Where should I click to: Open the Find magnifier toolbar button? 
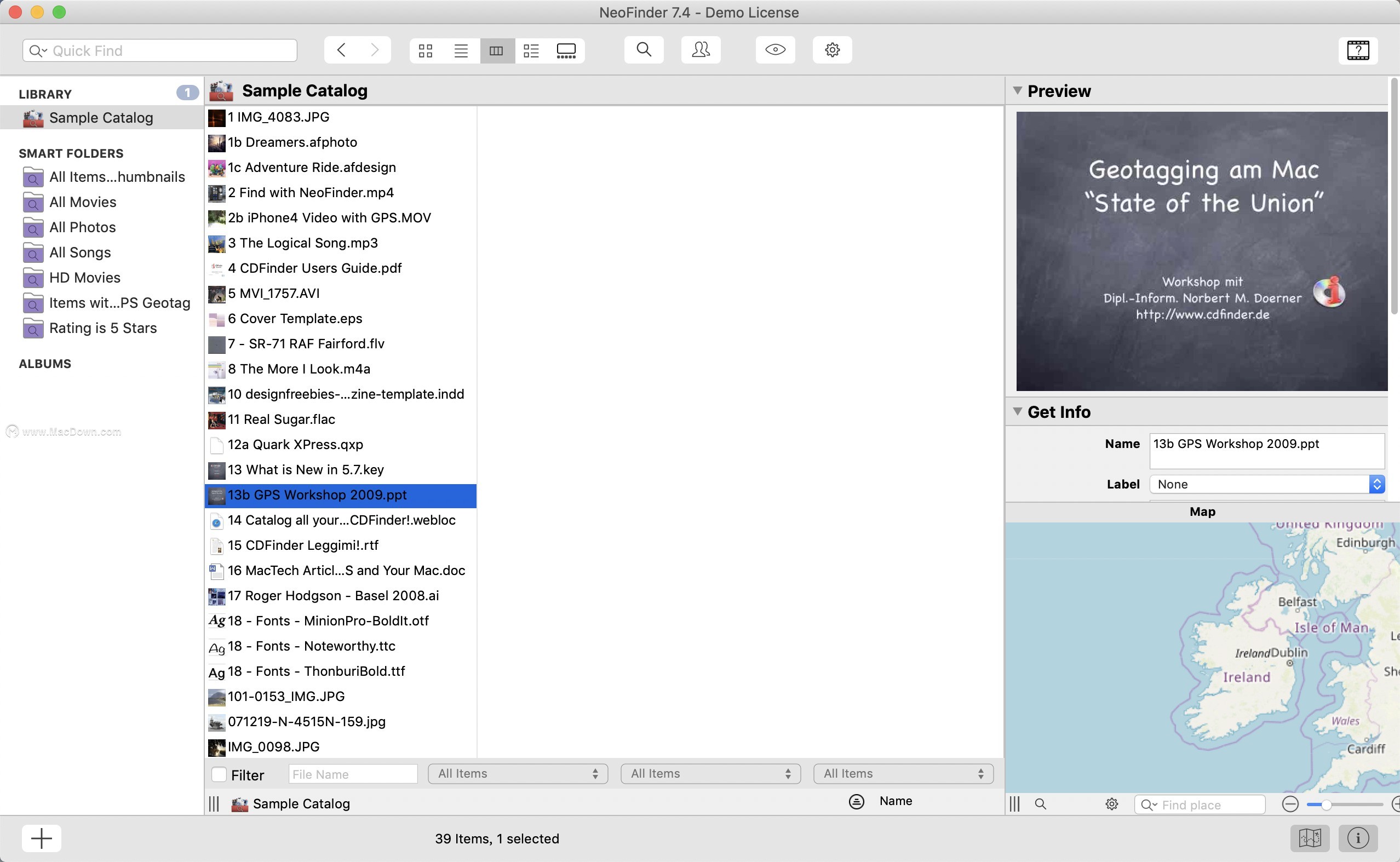click(644, 50)
